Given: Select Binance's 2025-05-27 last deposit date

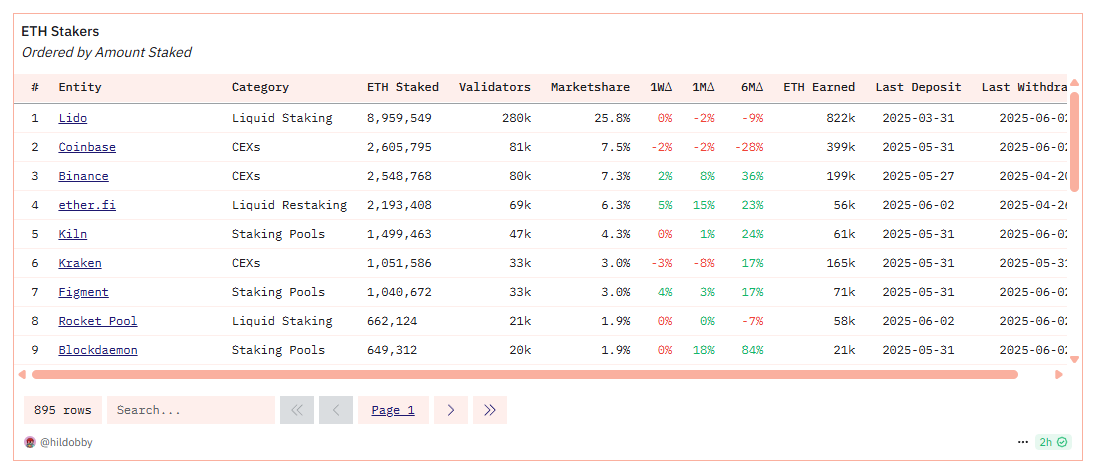Looking at the screenshot, I should pyautogui.click(x=919, y=176).
